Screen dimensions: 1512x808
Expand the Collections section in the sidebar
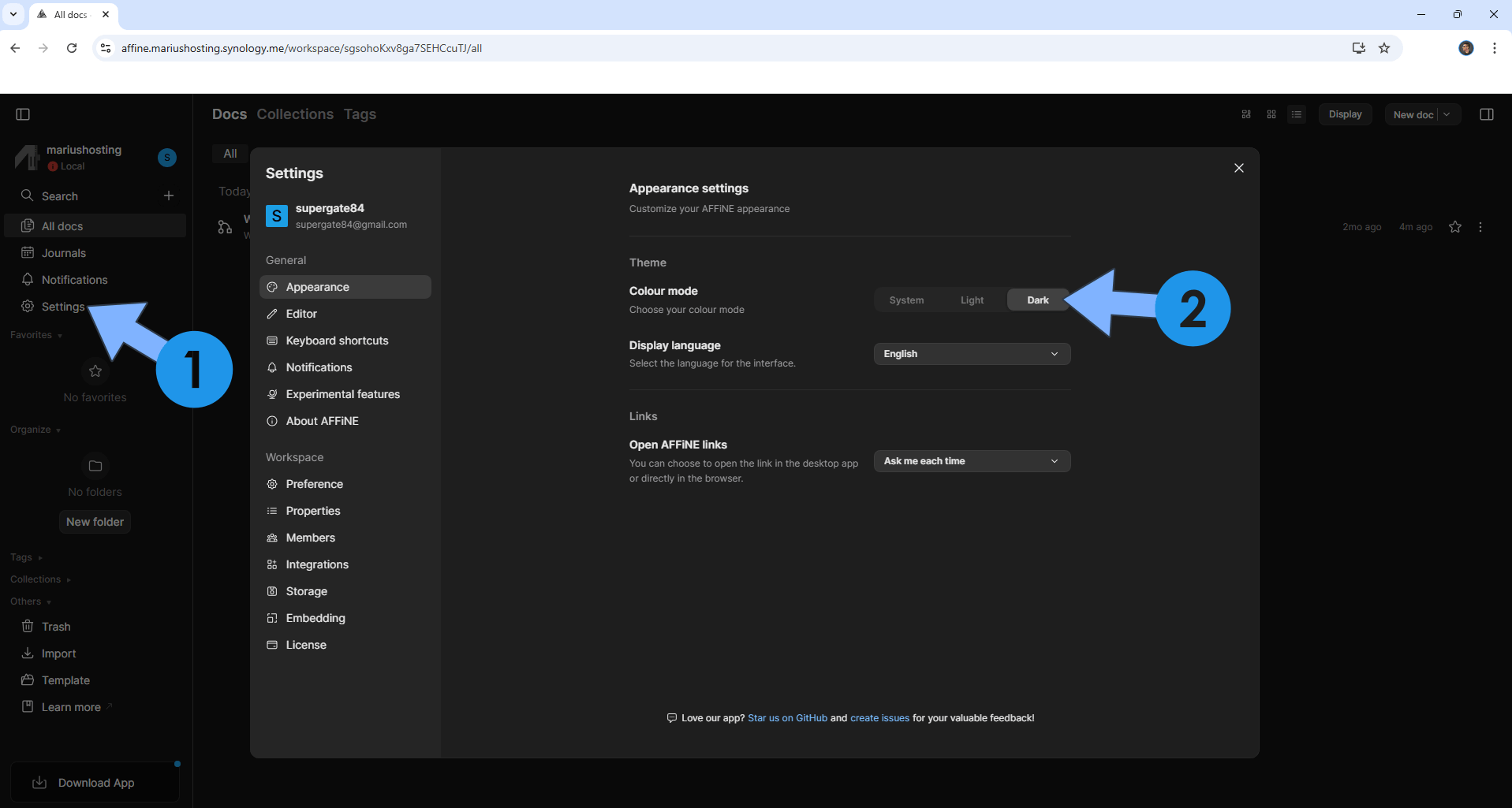point(40,579)
